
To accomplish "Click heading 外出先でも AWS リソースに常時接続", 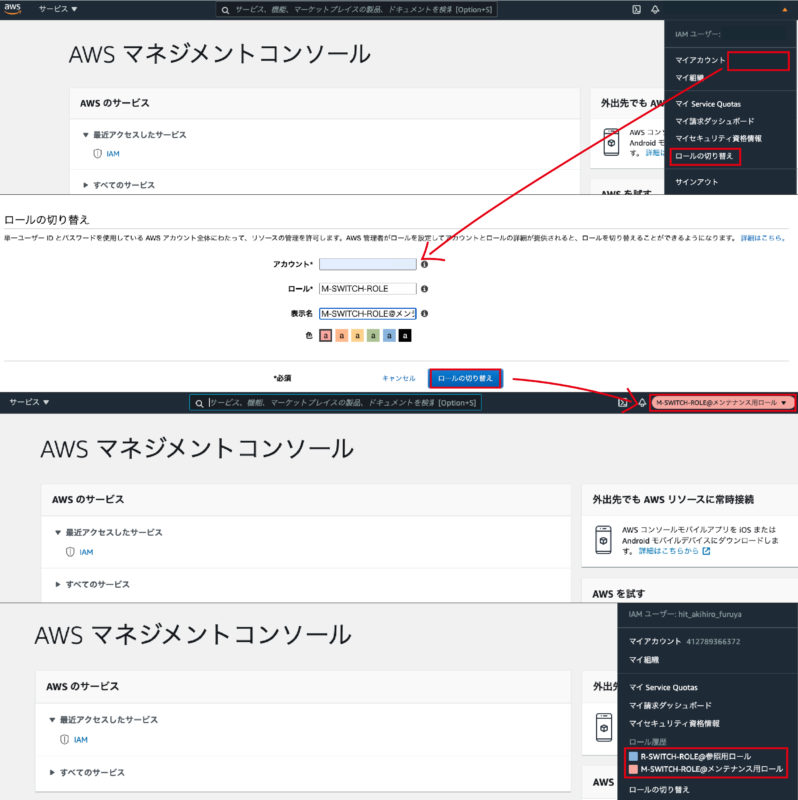I will tap(672, 499).
